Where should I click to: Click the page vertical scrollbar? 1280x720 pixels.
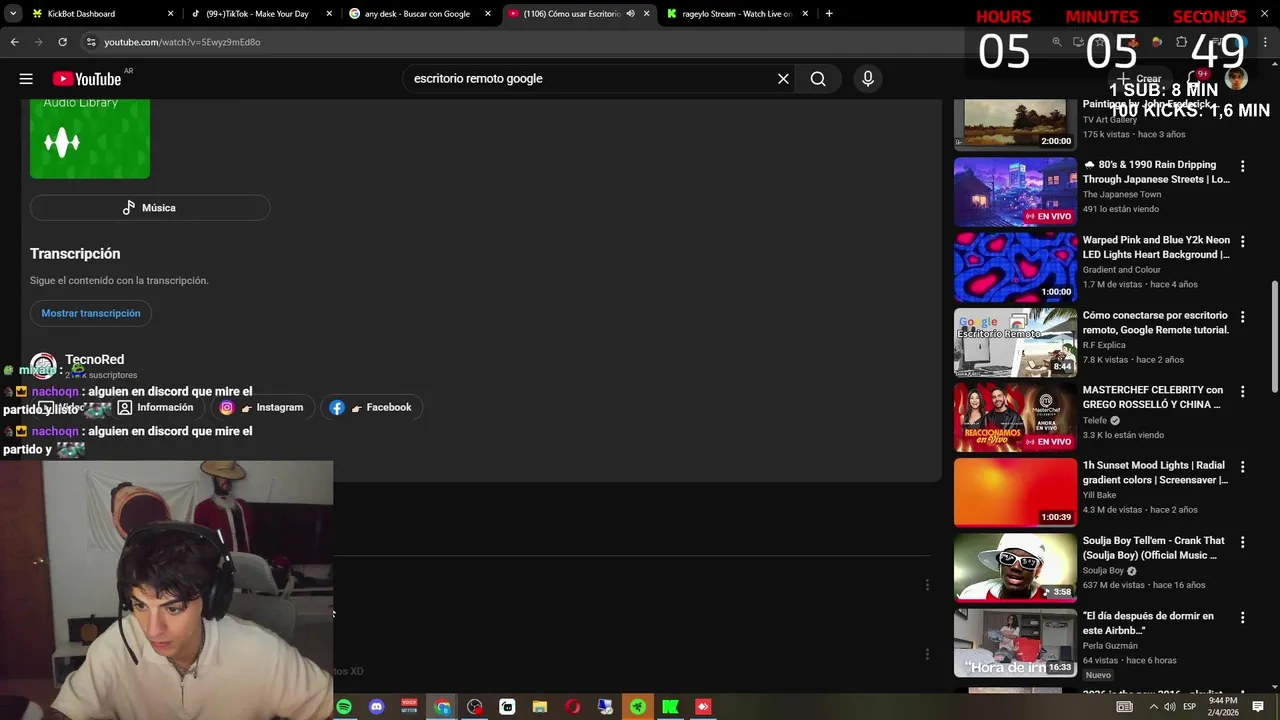(x=1274, y=335)
